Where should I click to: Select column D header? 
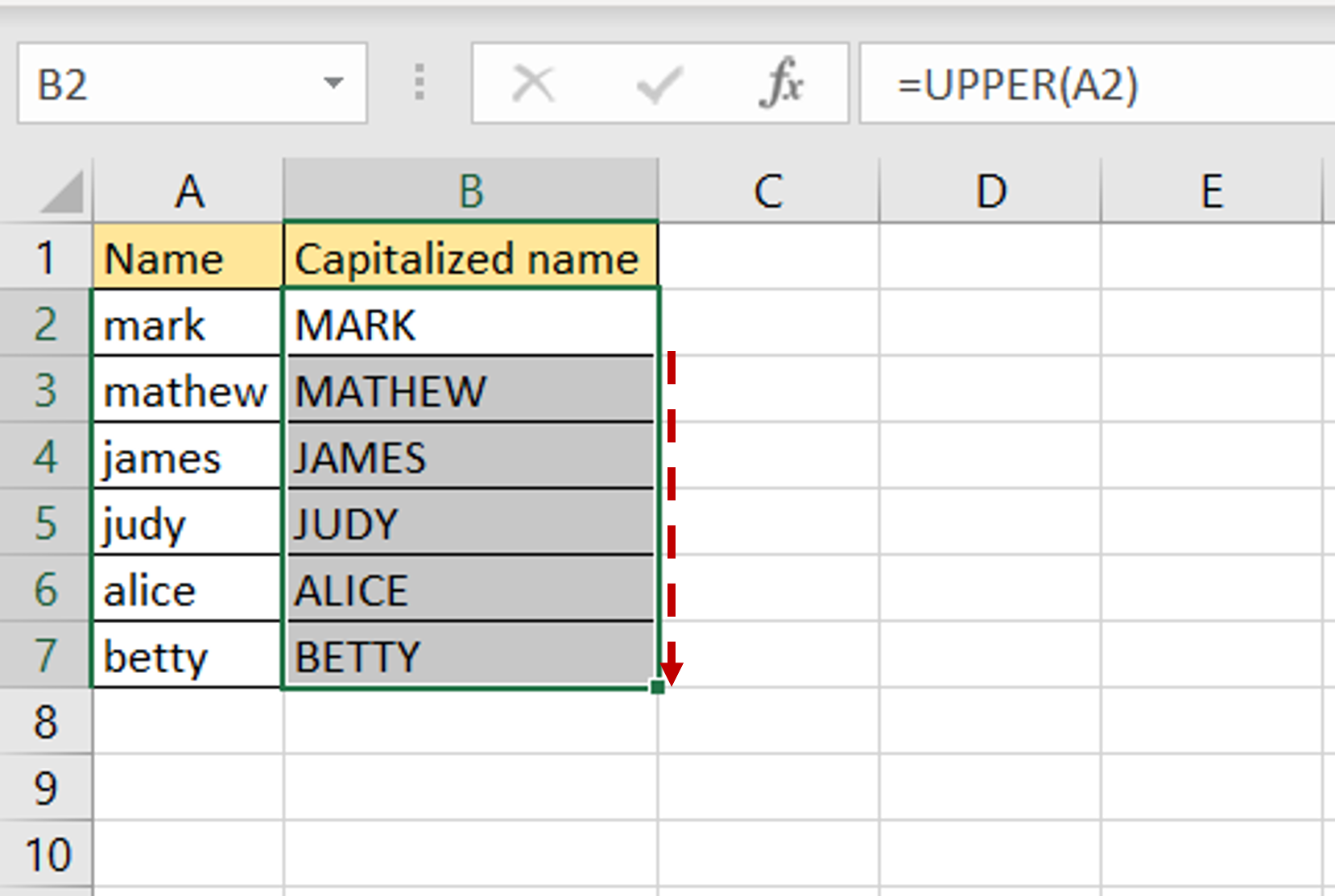[990, 192]
